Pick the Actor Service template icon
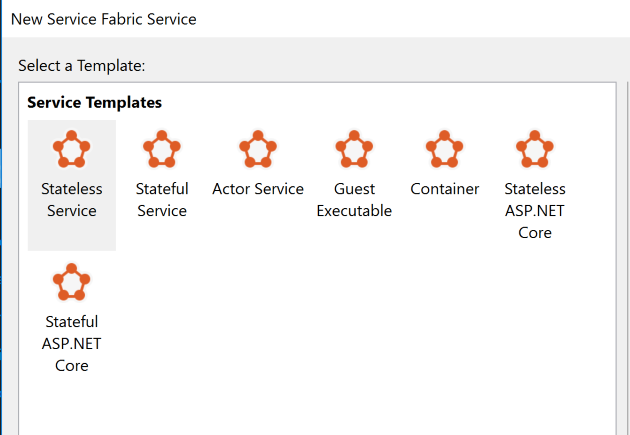630x435 pixels. [x=258, y=149]
